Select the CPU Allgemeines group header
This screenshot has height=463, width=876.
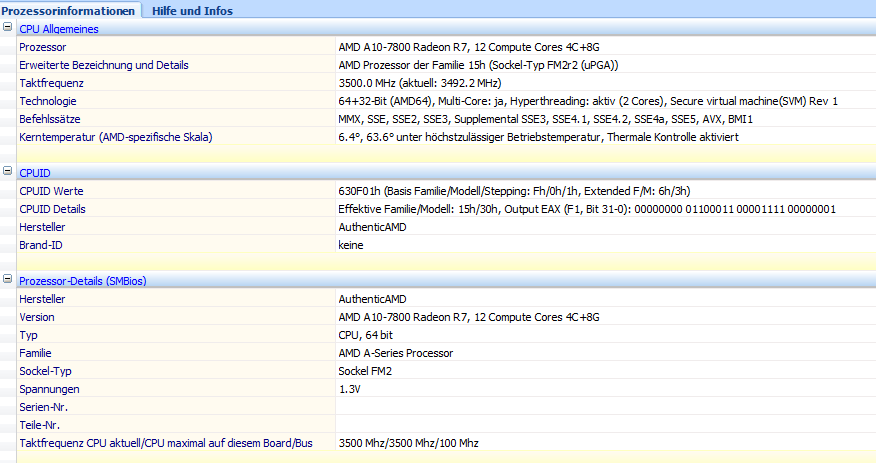click(x=59, y=29)
